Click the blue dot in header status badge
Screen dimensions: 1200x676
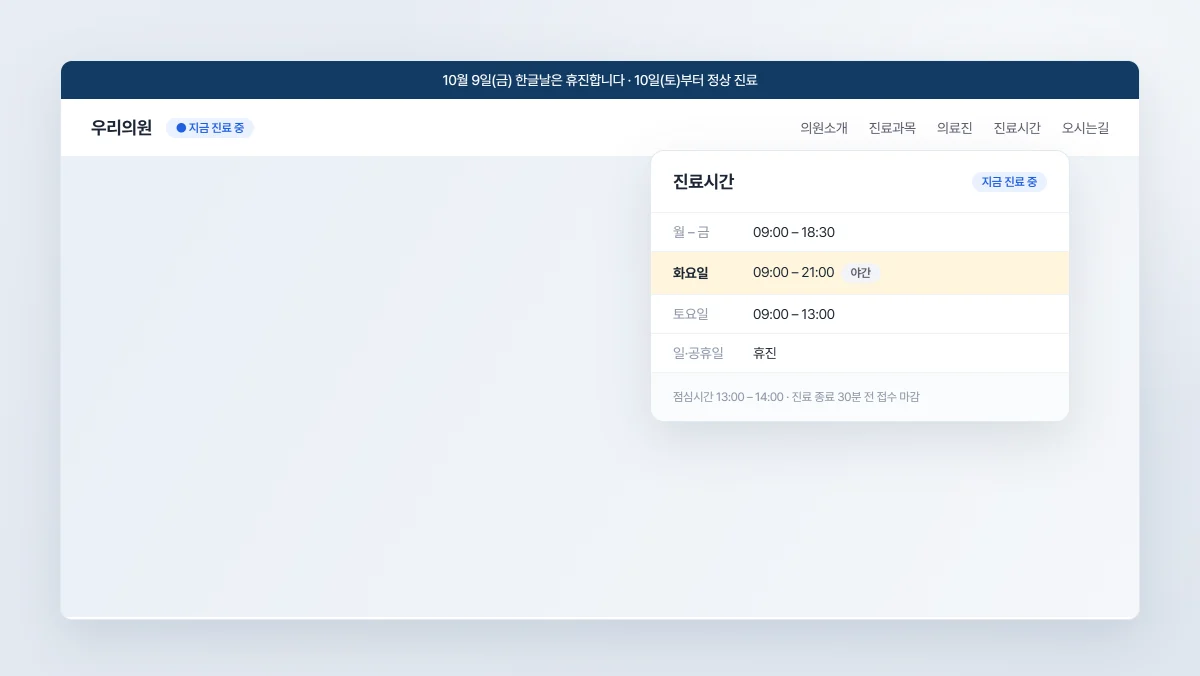(181, 128)
